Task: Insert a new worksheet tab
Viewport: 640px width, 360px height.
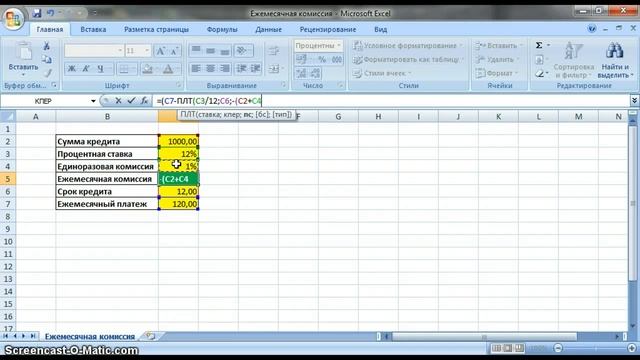Action: point(151,336)
